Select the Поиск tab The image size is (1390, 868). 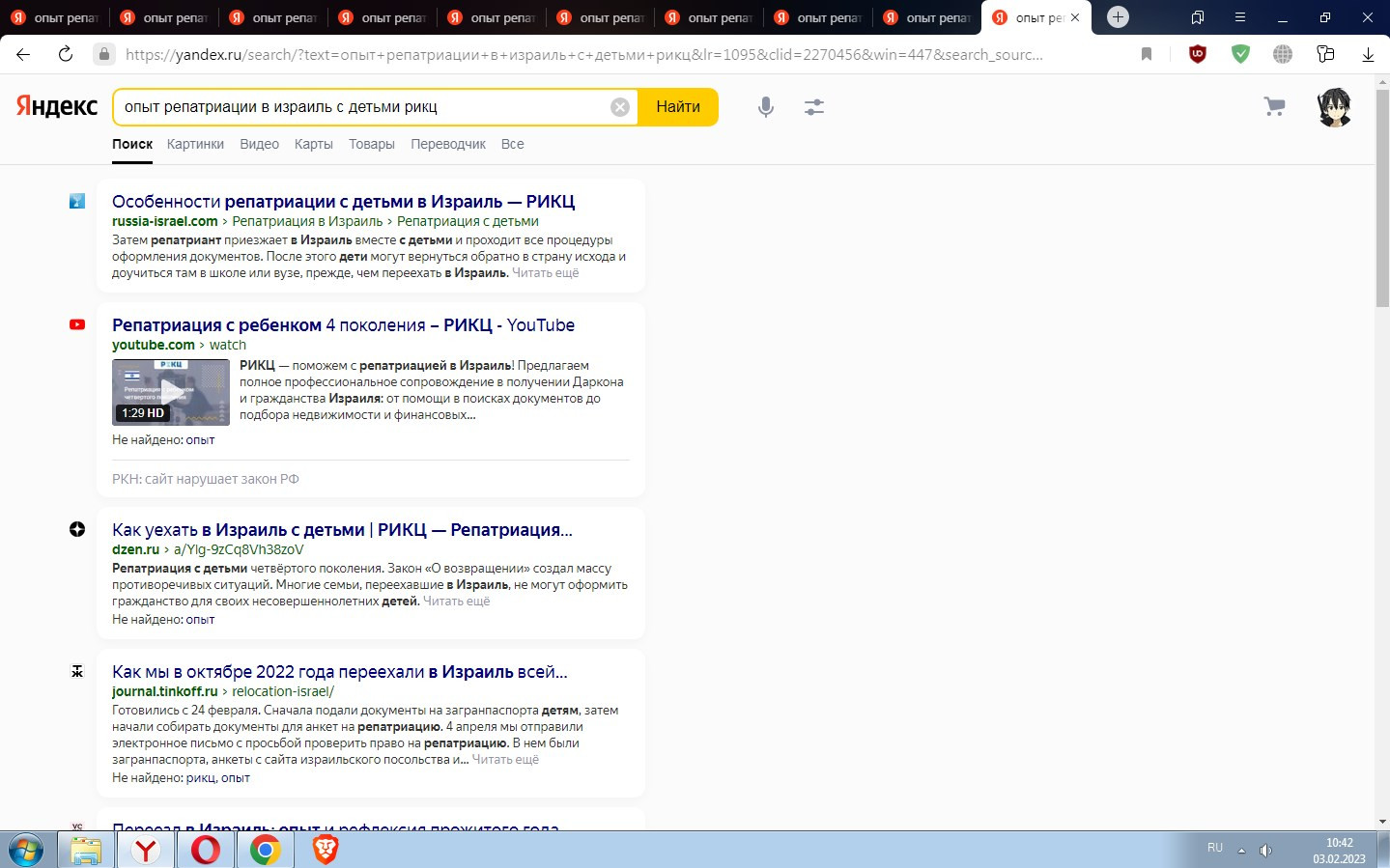[x=132, y=144]
